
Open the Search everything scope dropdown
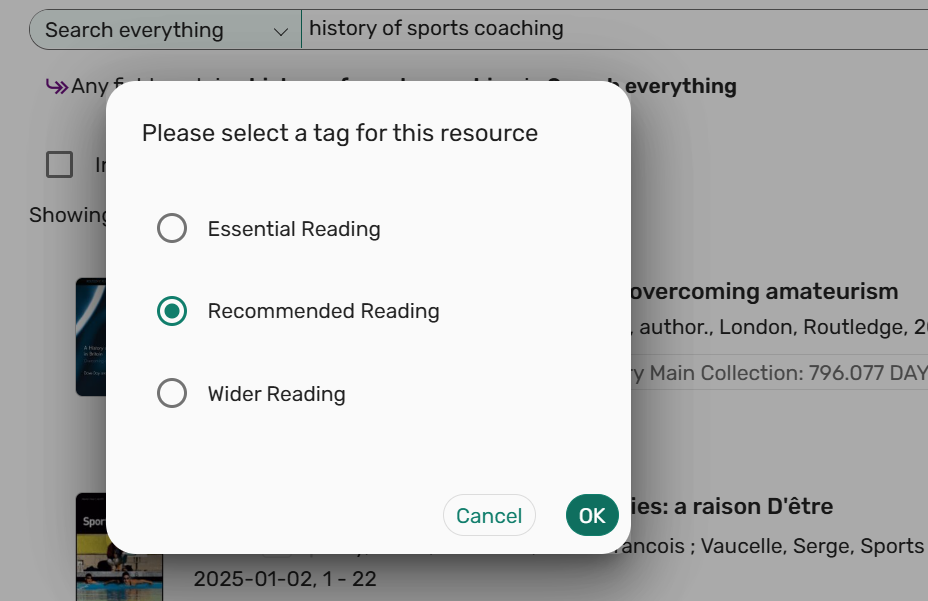(165, 30)
